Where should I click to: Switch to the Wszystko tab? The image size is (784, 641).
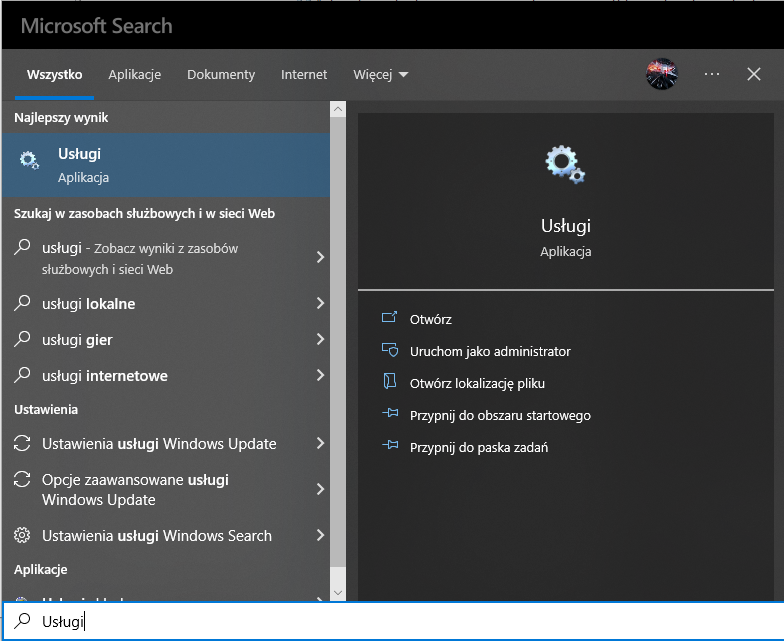coord(54,74)
